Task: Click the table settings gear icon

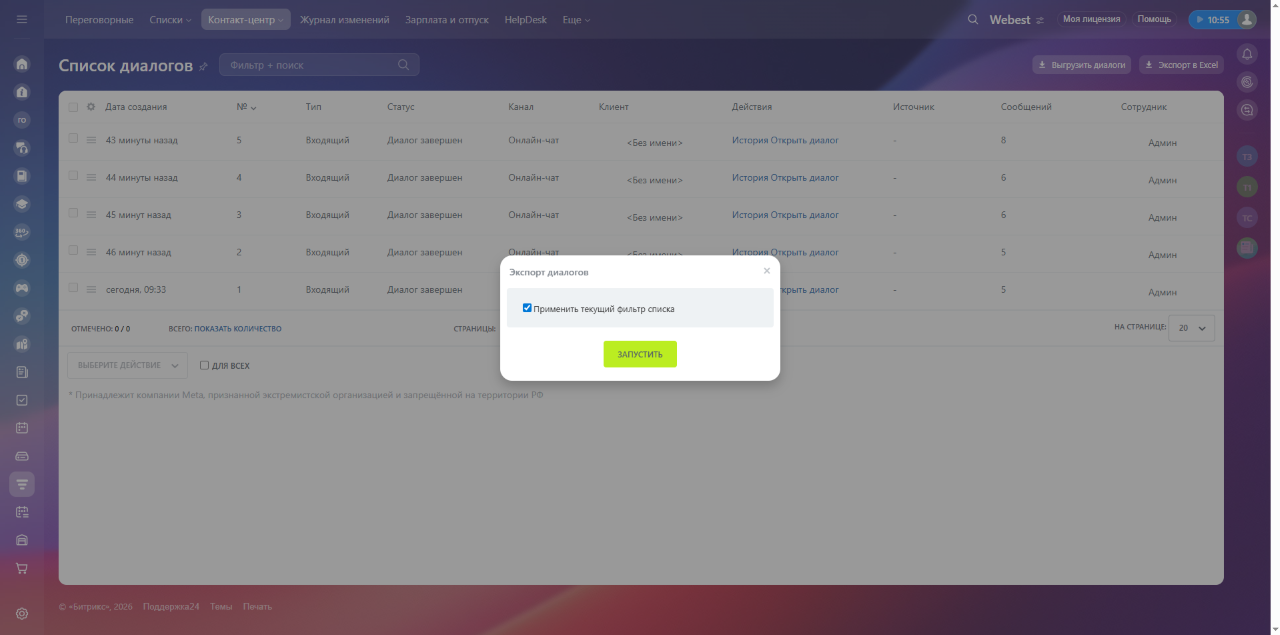Action: [x=91, y=107]
